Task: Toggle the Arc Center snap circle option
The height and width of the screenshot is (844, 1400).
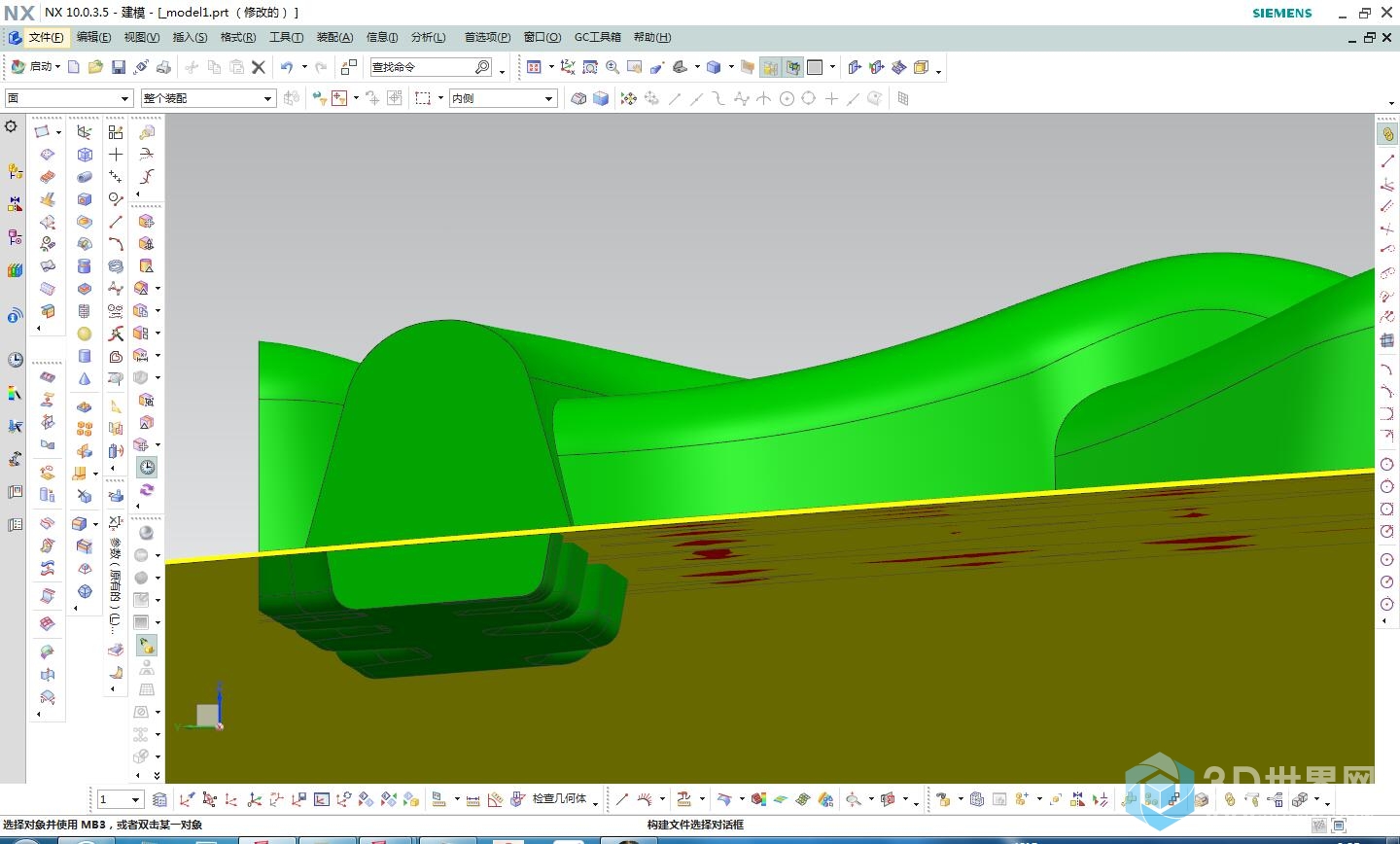Action: click(787, 98)
